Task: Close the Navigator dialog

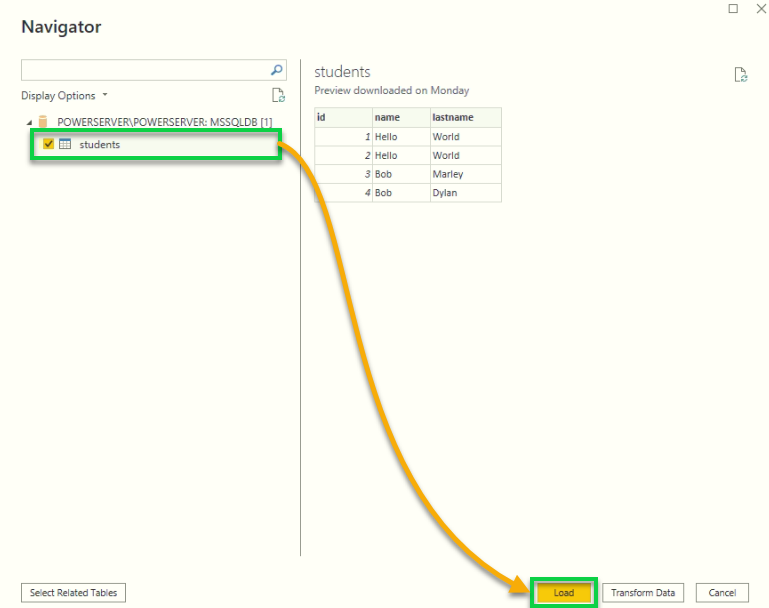Action: pyautogui.click(x=761, y=8)
